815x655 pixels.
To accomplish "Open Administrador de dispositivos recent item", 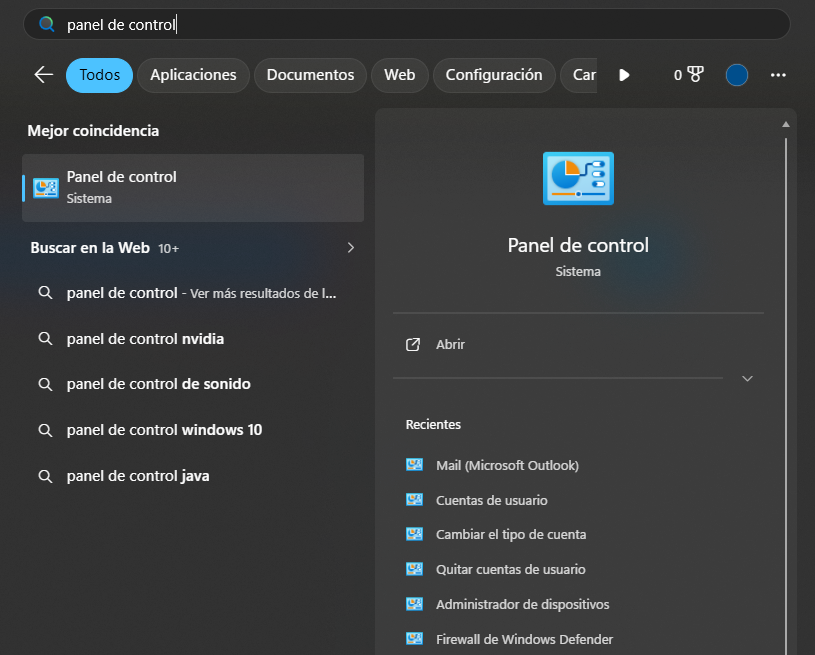I will [x=522, y=604].
